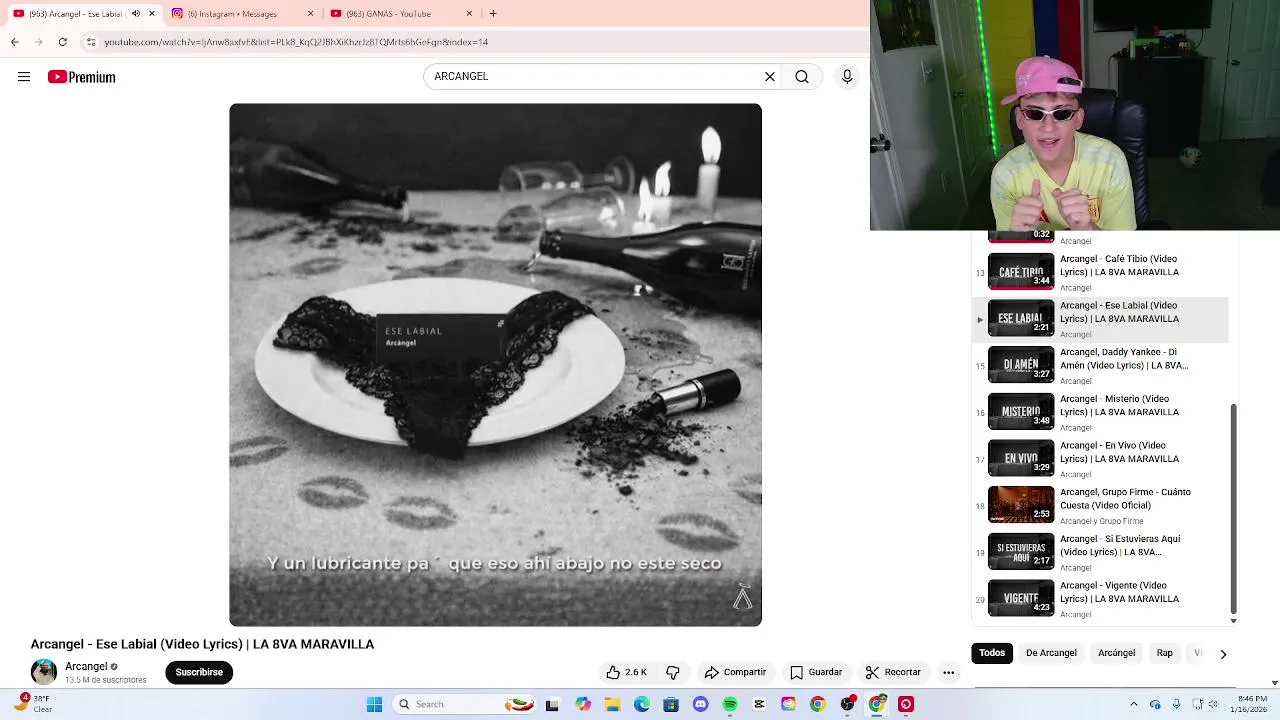Viewport: 1280px width, 720px height.
Task: Select current Ese Labial playlist entry title
Action: (1119, 312)
